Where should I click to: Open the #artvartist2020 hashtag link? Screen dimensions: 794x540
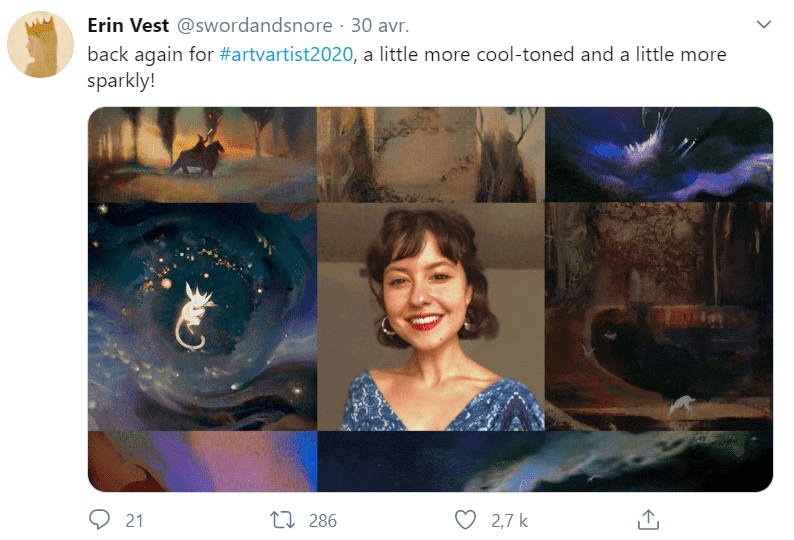tap(286, 54)
